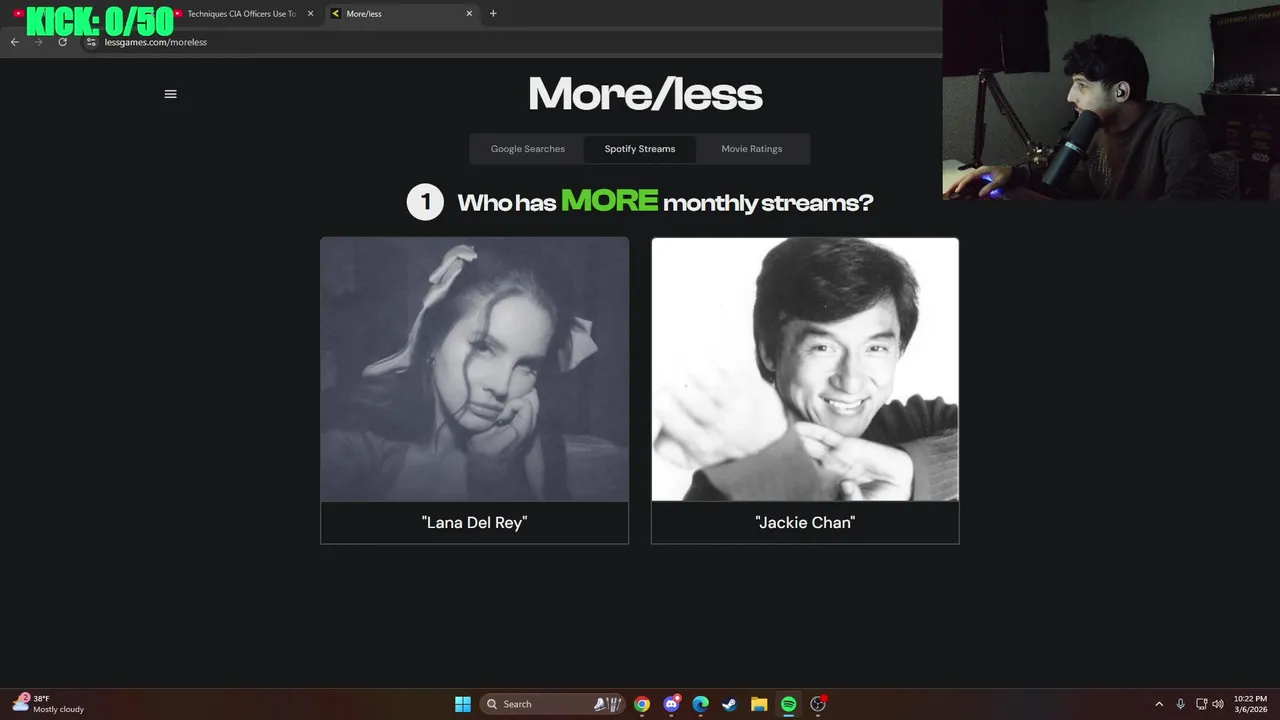Open the OBS Studio taskbar icon
Screen dimensions: 1280x720
pyautogui.click(x=818, y=704)
